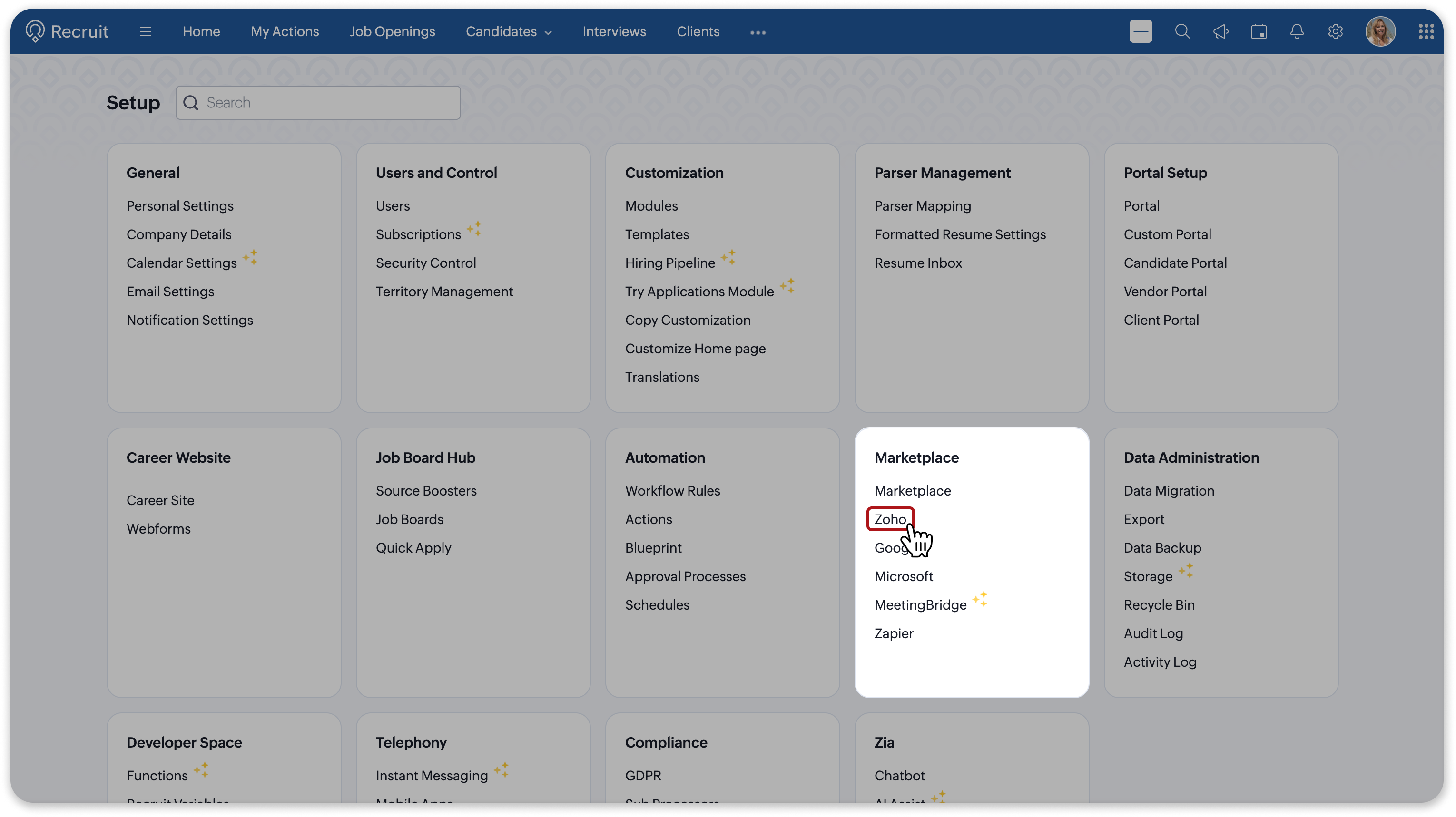Open the notifications bell icon

tap(1297, 32)
